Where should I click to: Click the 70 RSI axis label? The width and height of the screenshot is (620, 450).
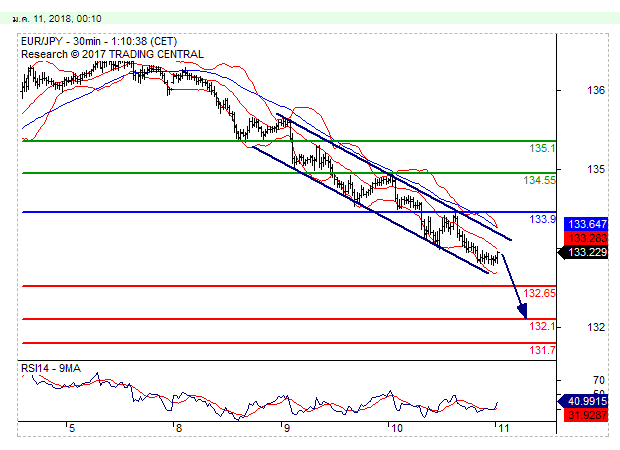pyautogui.click(x=599, y=380)
